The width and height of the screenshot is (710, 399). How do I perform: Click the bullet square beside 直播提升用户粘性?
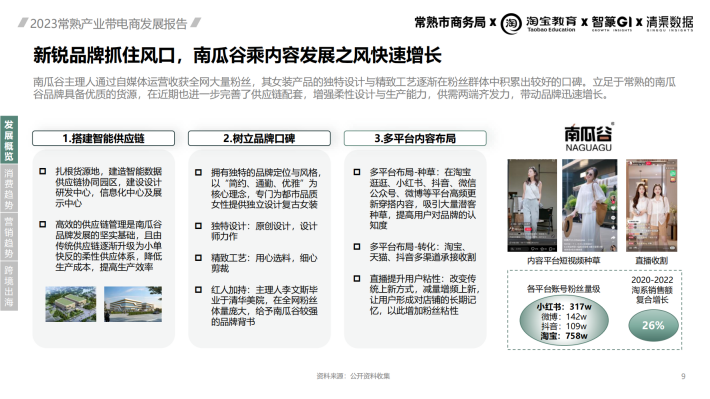(x=357, y=278)
